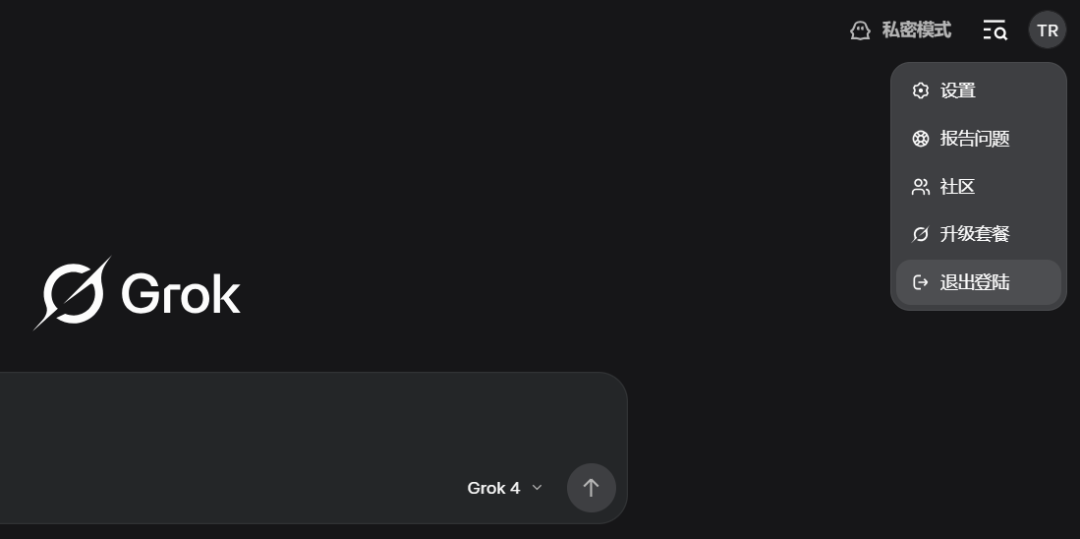Choose 报告问题 in the account menu
1080x539 pixels.
click(x=975, y=139)
